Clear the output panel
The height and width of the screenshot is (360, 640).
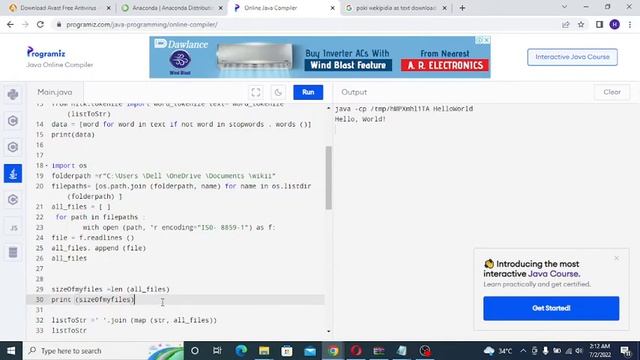(x=612, y=92)
